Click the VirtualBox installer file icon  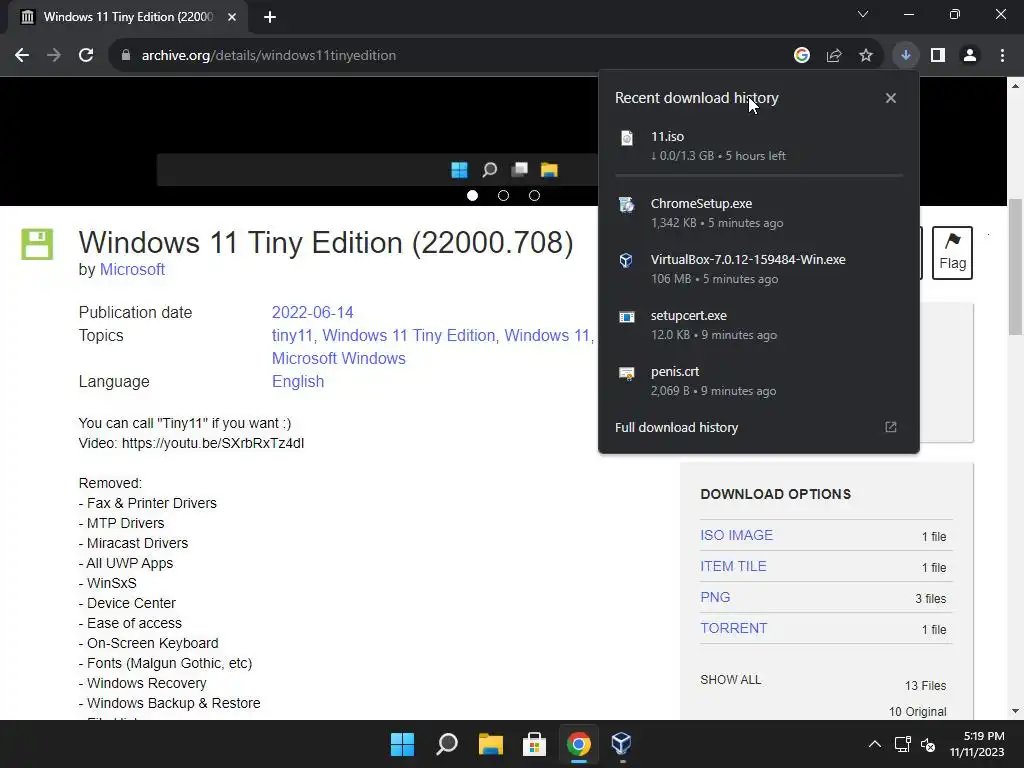coord(626,261)
